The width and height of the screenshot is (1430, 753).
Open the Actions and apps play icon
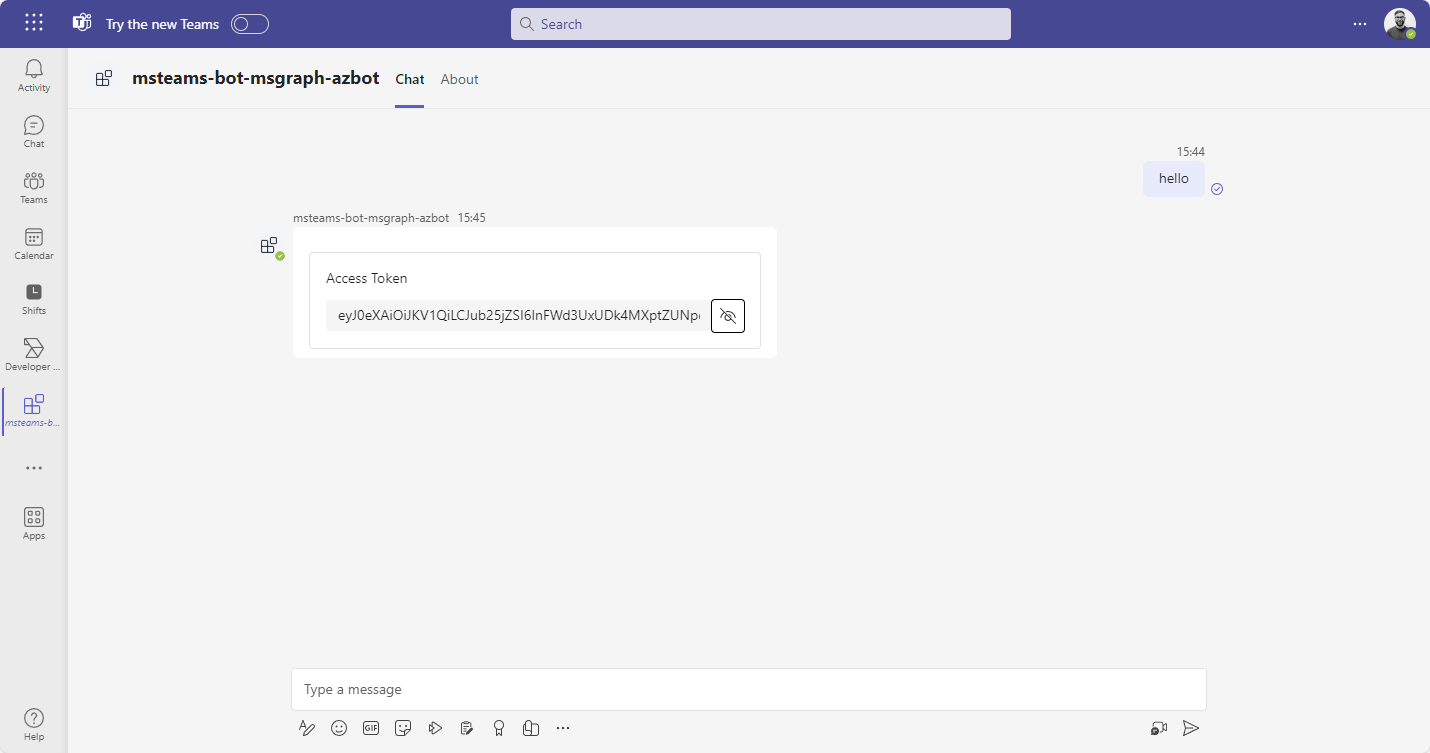435,728
